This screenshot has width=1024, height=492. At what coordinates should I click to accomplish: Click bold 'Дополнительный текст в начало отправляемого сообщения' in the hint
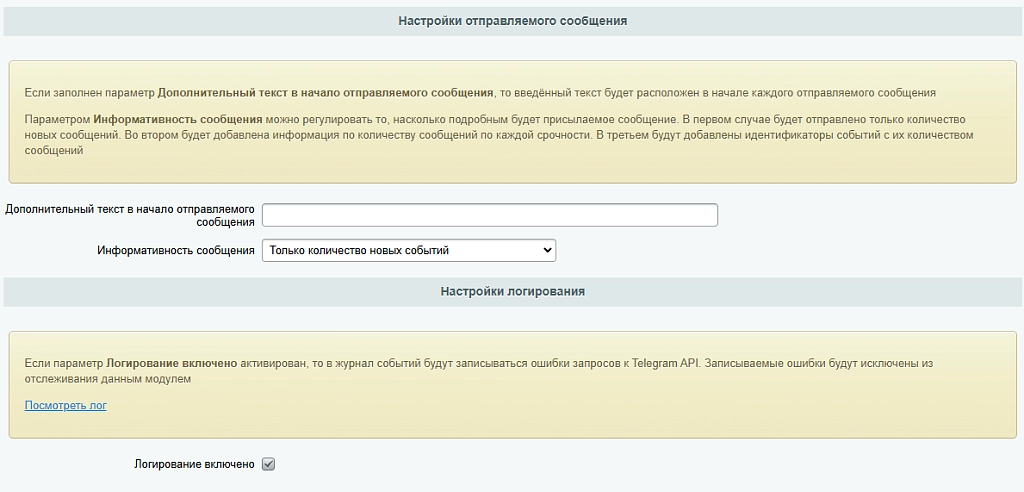click(325, 93)
